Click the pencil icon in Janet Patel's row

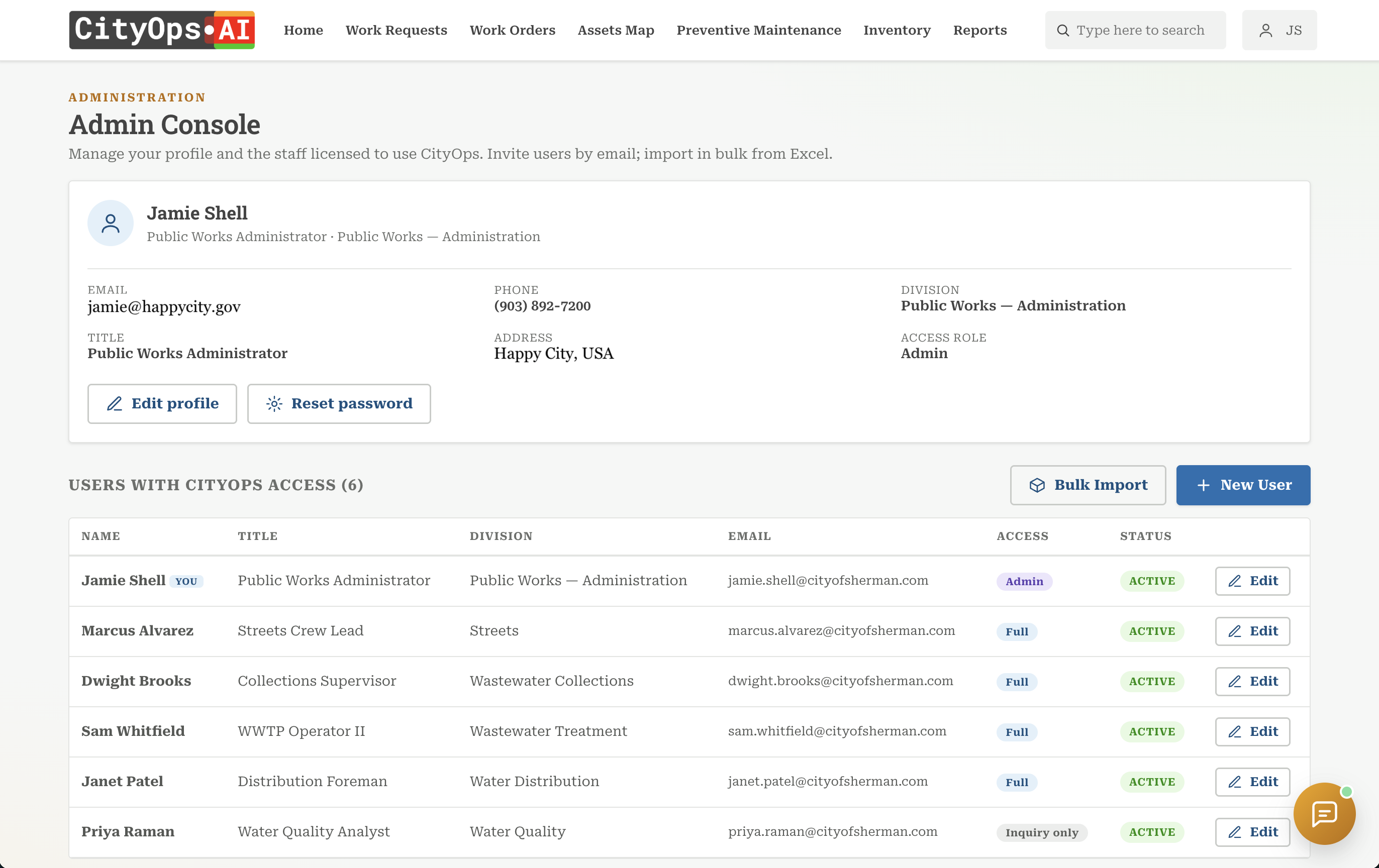pyautogui.click(x=1235, y=782)
